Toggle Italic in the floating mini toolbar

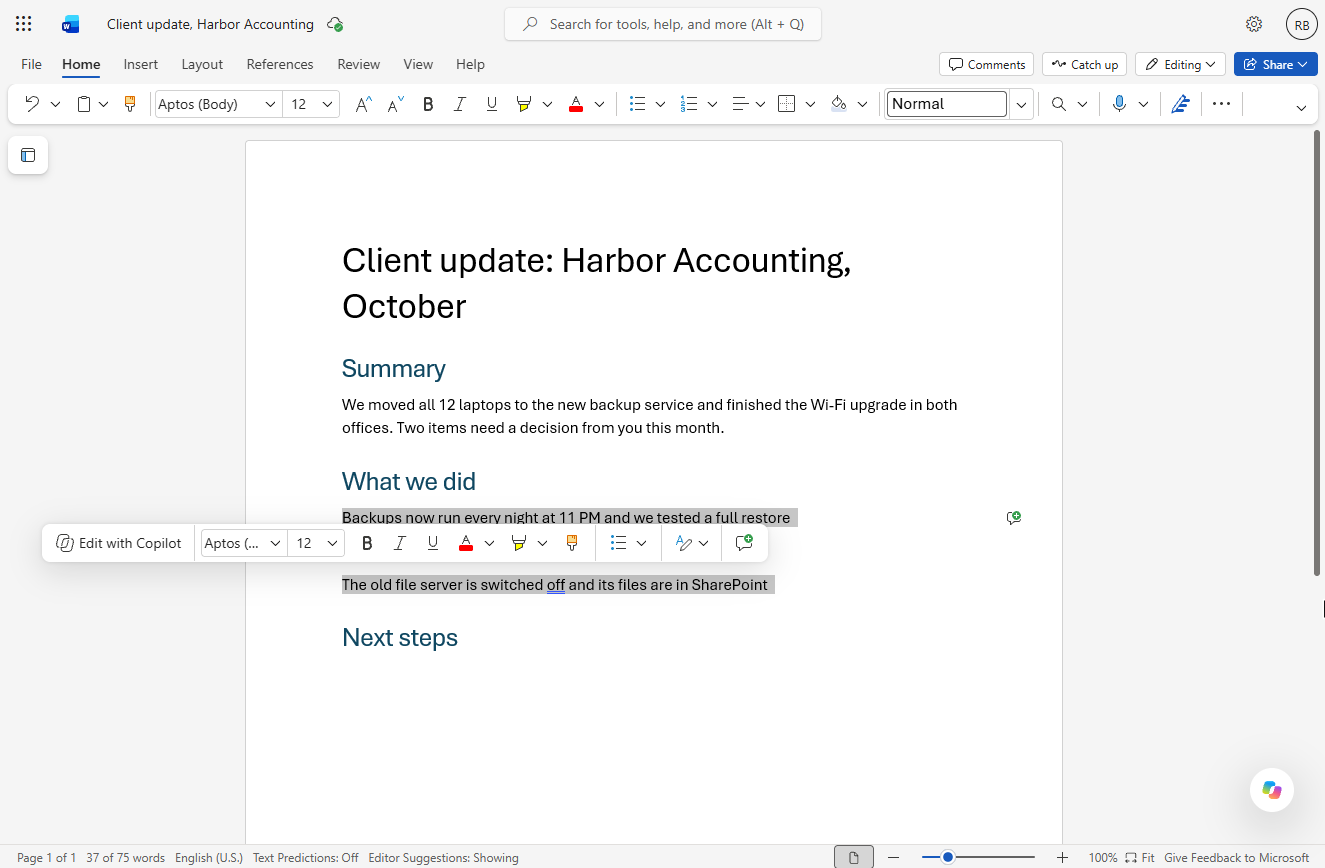pos(400,543)
